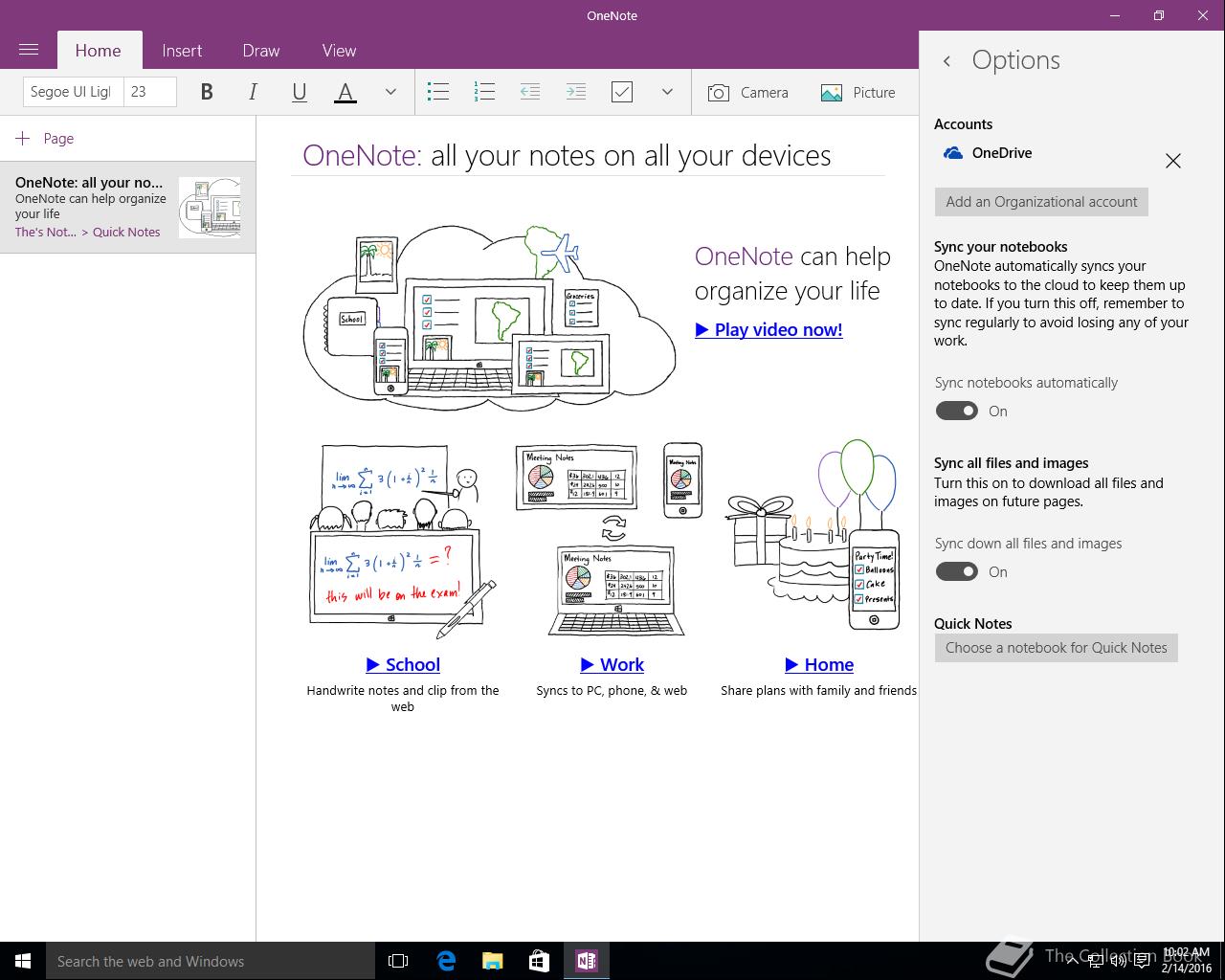Image resolution: width=1225 pixels, height=980 pixels.
Task: Click the 'Syncs to PC, phone, & web' caption
Action: click(x=612, y=690)
